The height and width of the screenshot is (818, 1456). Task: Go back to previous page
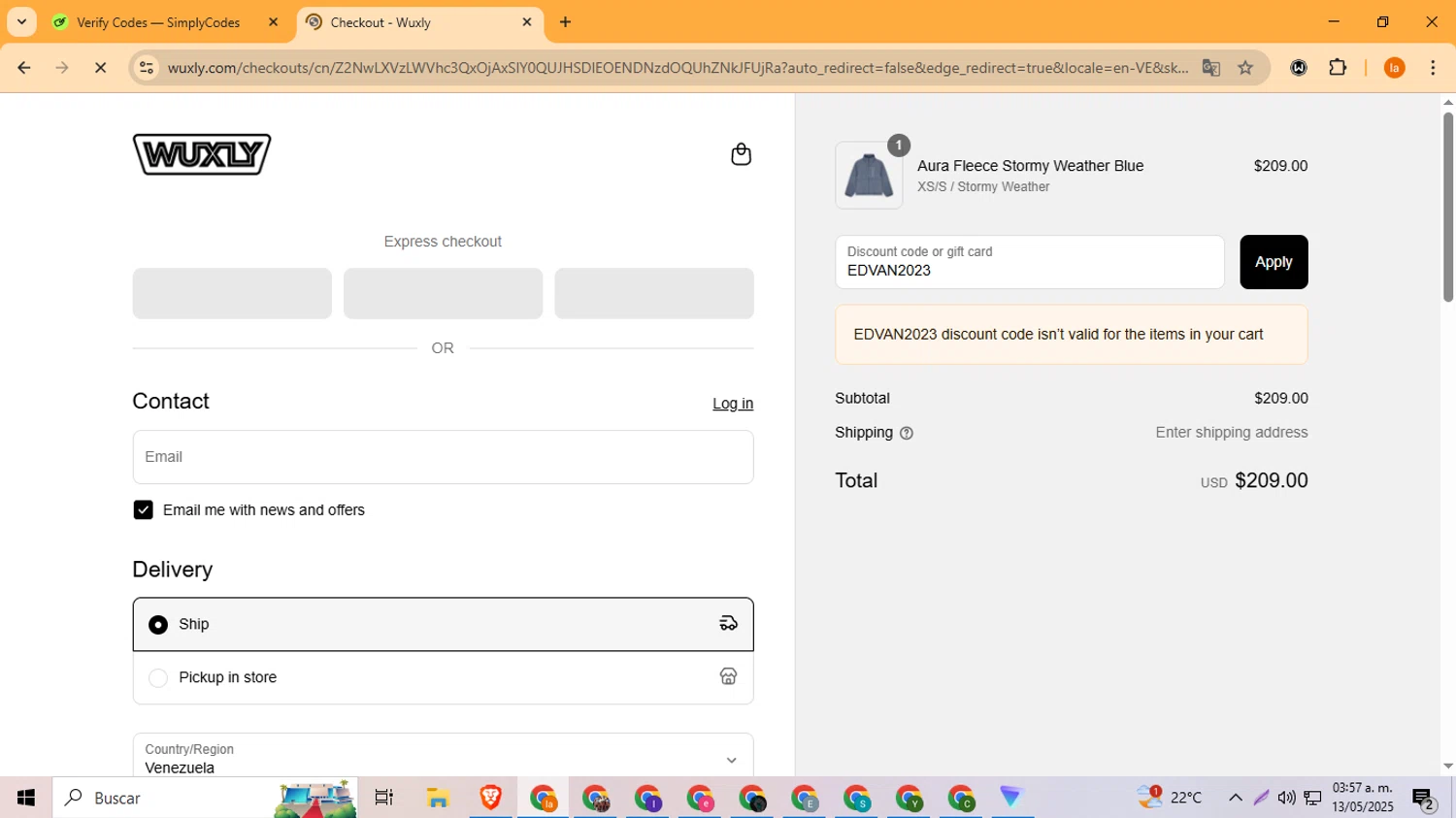[24, 68]
